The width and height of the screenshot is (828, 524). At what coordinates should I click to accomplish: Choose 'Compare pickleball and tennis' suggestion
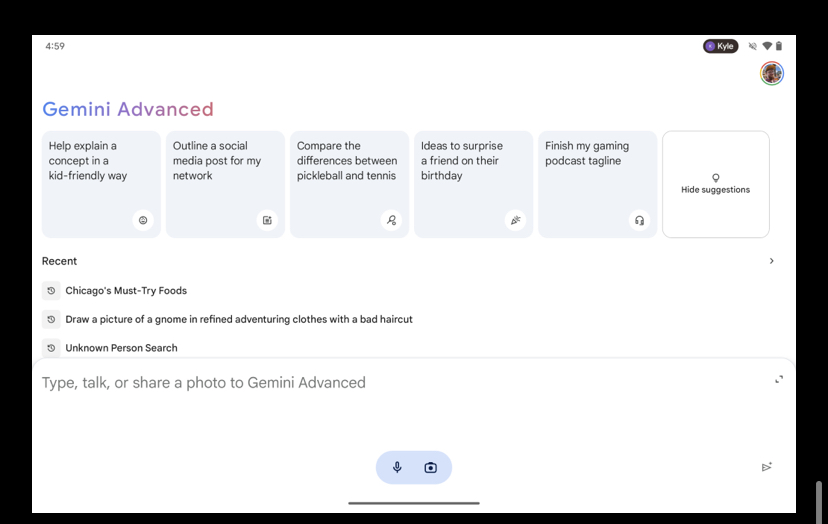(x=349, y=184)
